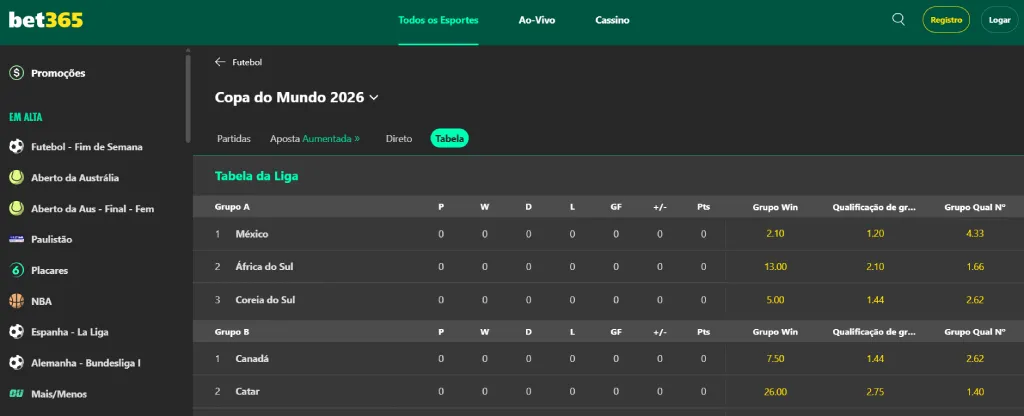This screenshot has height=416, width=1024.
Task: Click the Placares scores icon
Action: [16, 270]
